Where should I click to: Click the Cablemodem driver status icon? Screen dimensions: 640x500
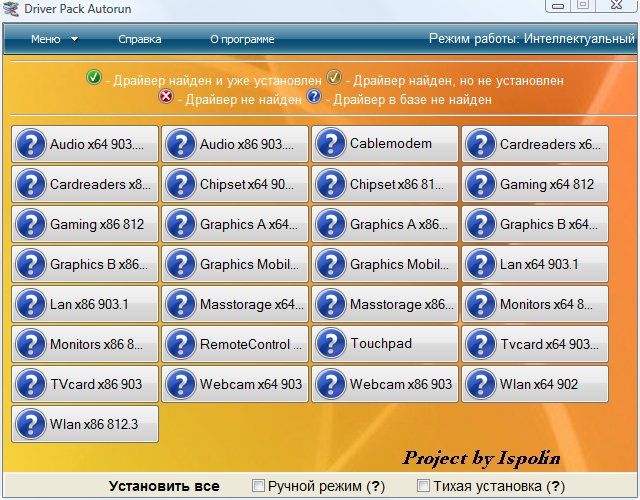point(330,145)
